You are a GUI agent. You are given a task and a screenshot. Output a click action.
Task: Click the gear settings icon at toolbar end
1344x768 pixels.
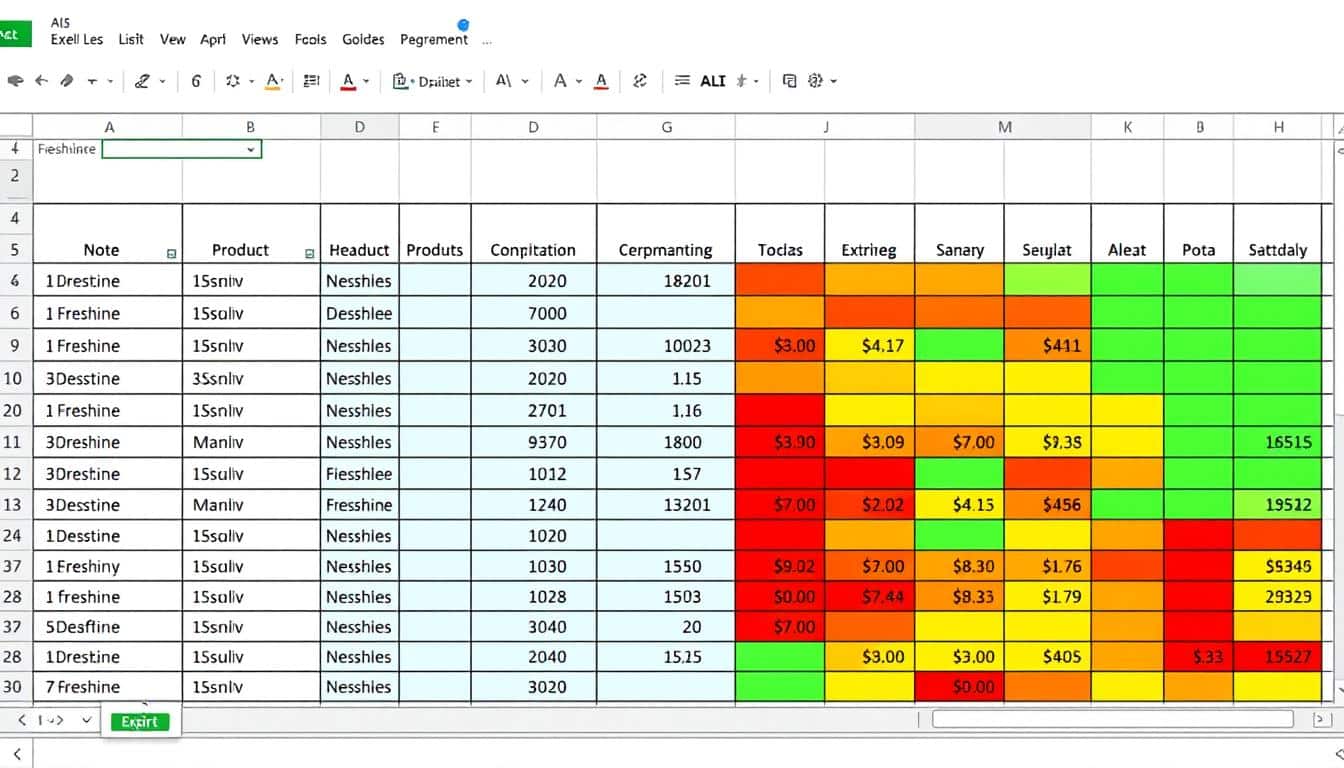pyautogui.click(x=814, y=81)
